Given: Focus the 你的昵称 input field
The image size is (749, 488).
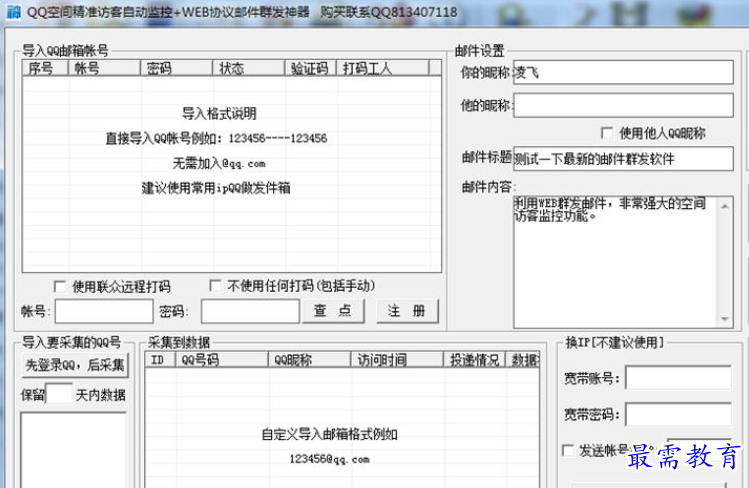Looking at the screenshot, I should click(623, 73).
